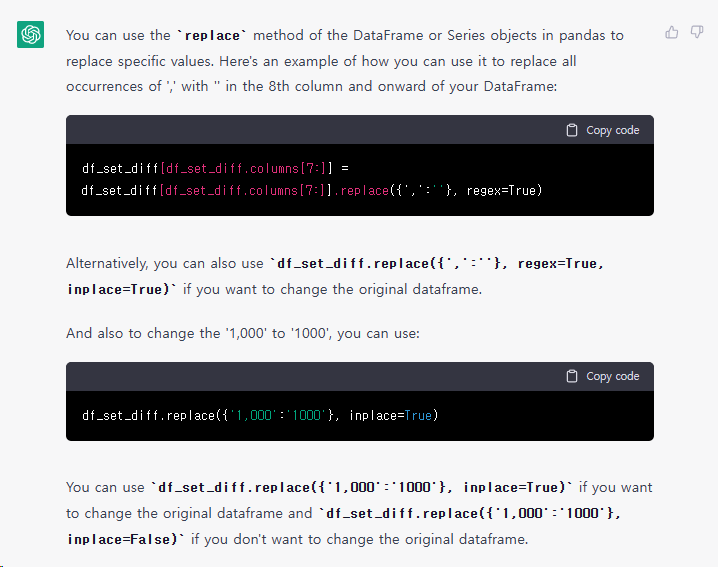
Task: Give the response a thumbs up
Action: [672, 33]
